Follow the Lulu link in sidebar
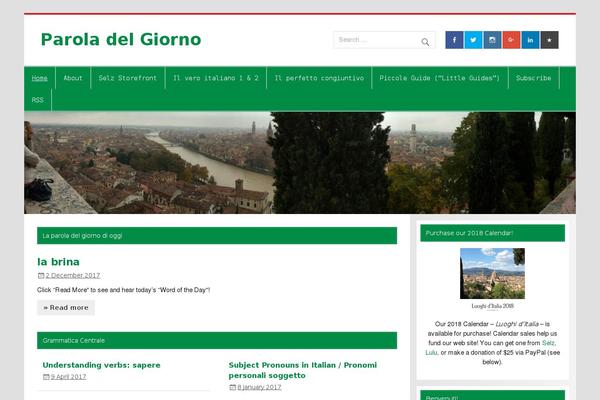600x400 pixels. pyautogui.click(x=431, y=353)
